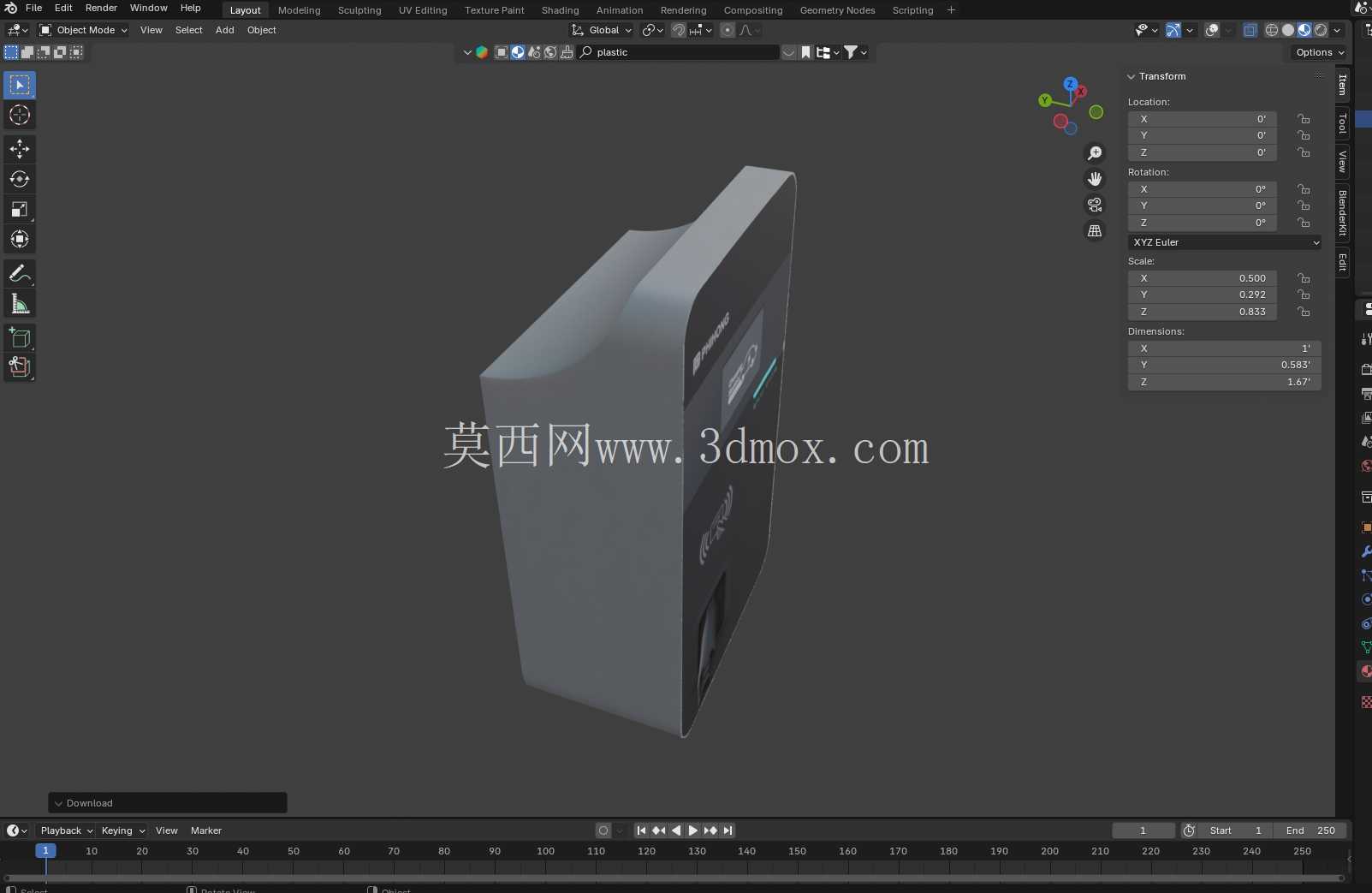Open the Tool sidebar tab
1372x893 pixels.
[1342, 124]
